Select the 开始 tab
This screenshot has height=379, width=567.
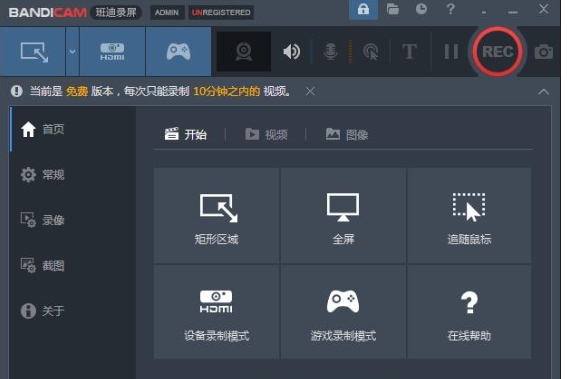(x=186, y=135)
